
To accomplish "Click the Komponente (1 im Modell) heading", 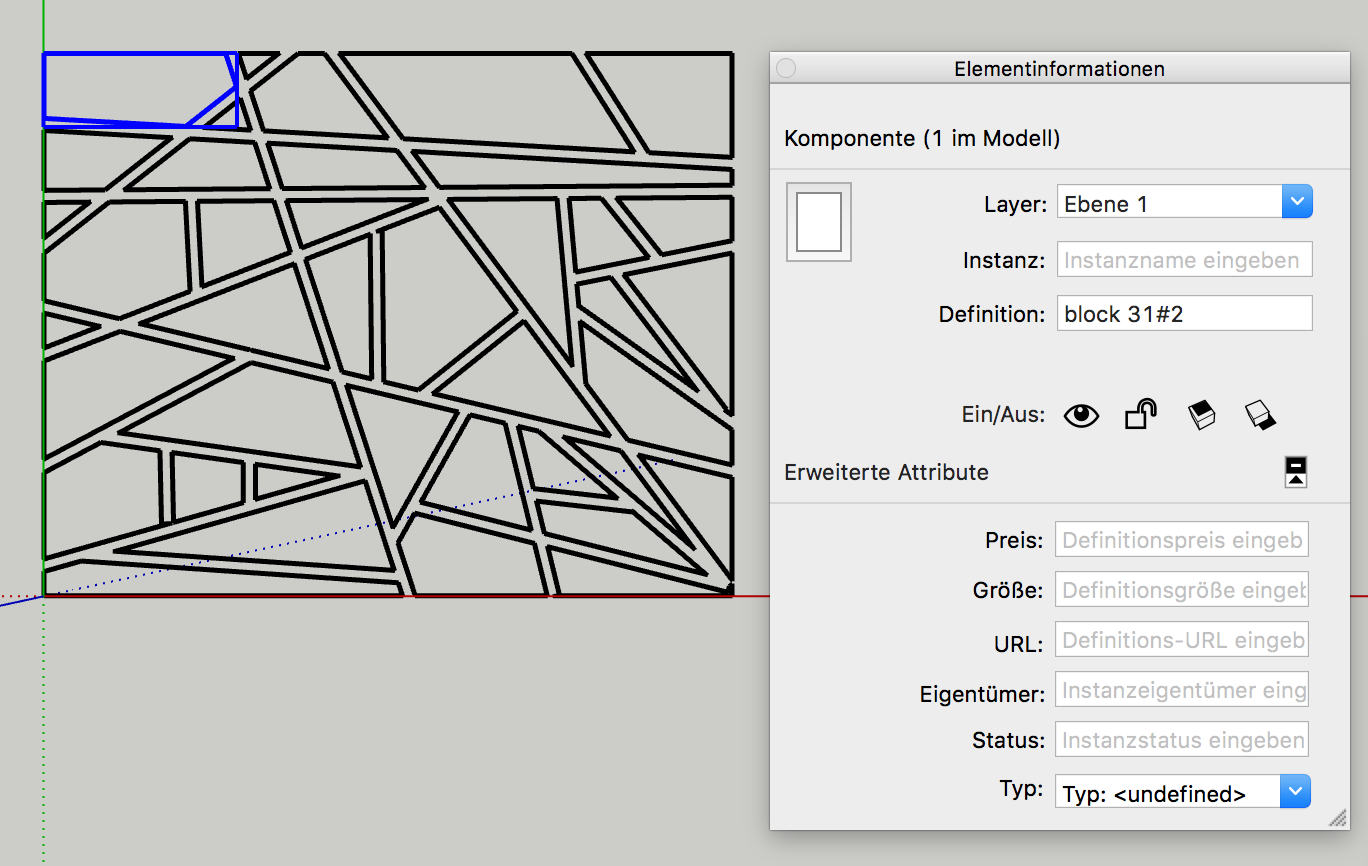I will [921, 138].
